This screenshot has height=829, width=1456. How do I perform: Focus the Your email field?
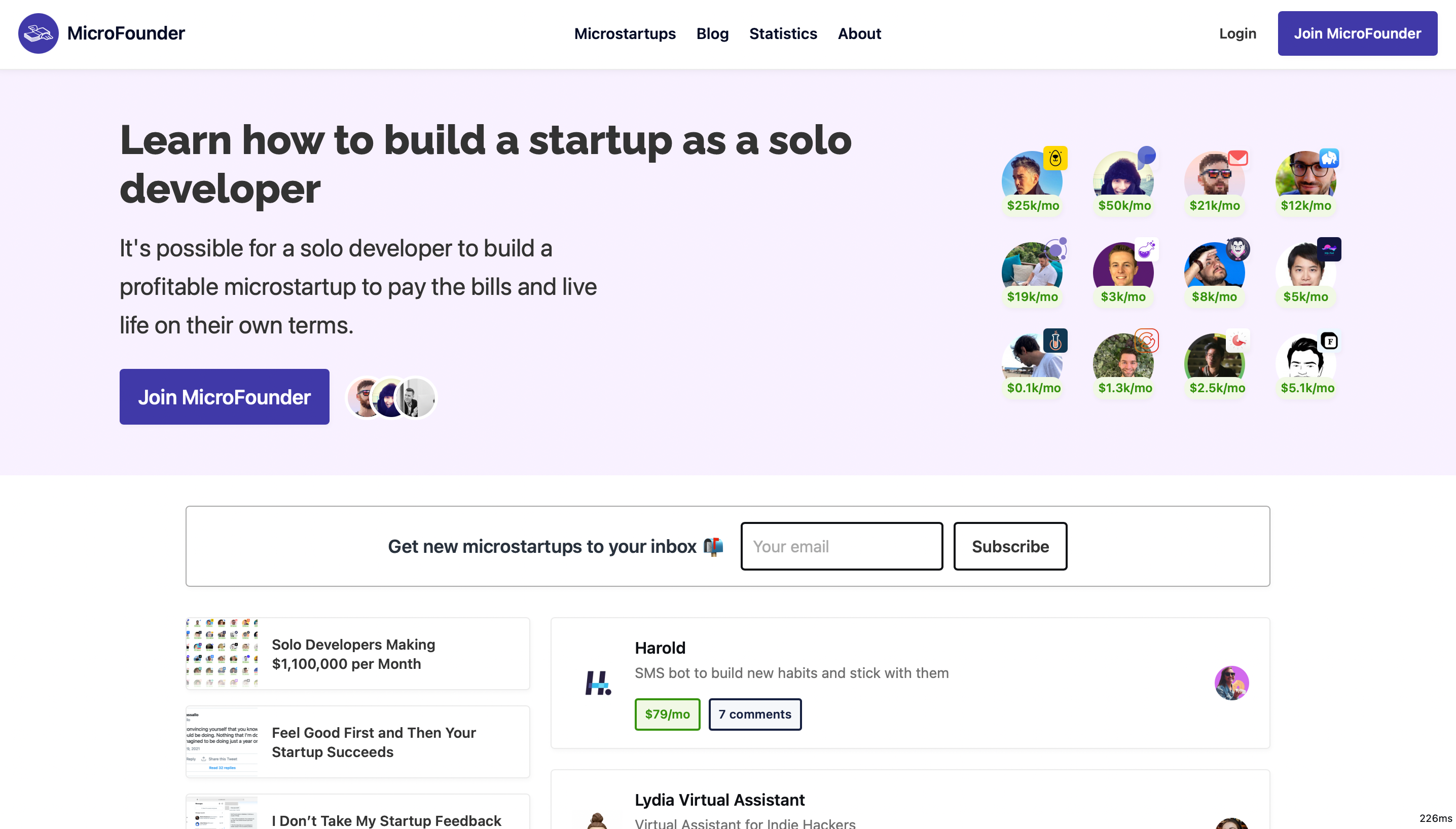click(x=842, y=547)
